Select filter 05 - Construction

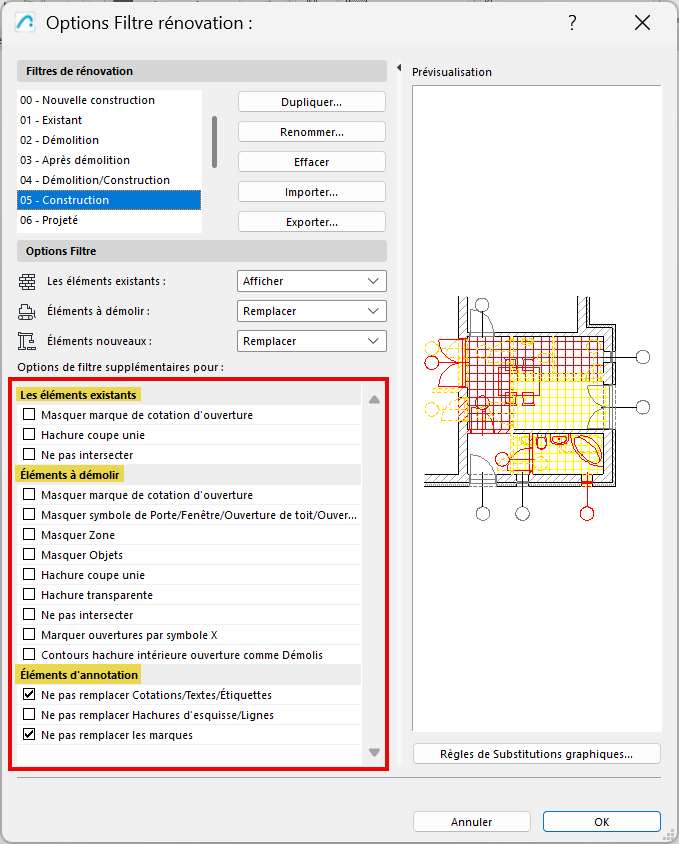point(109,200)
